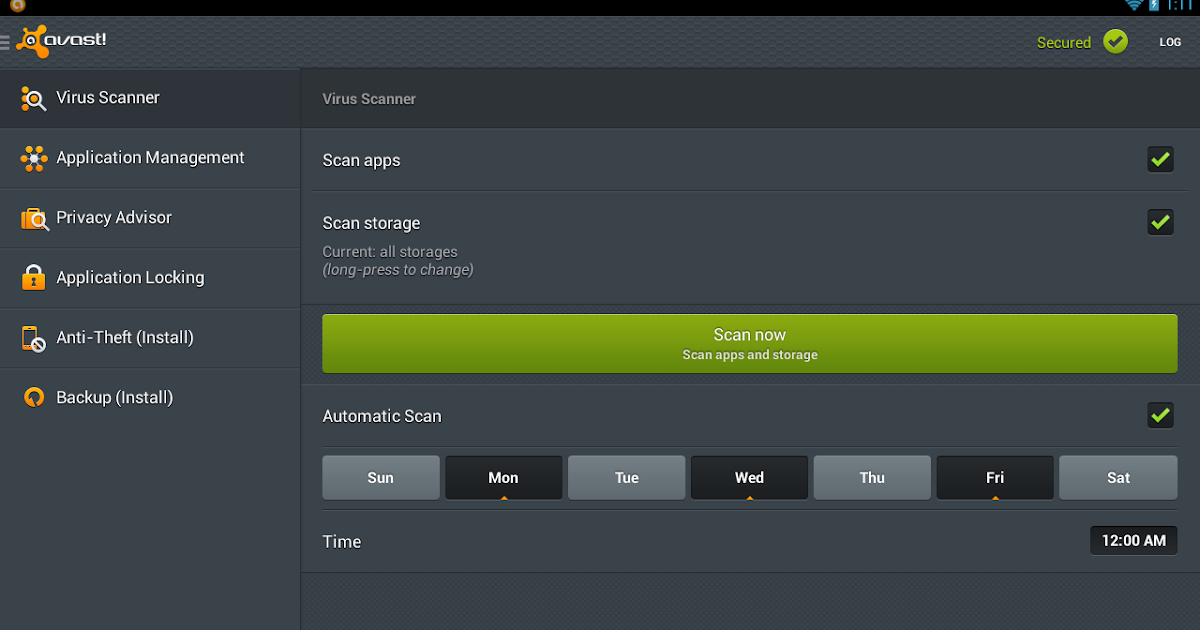Click the avast! logo in header

62,42
